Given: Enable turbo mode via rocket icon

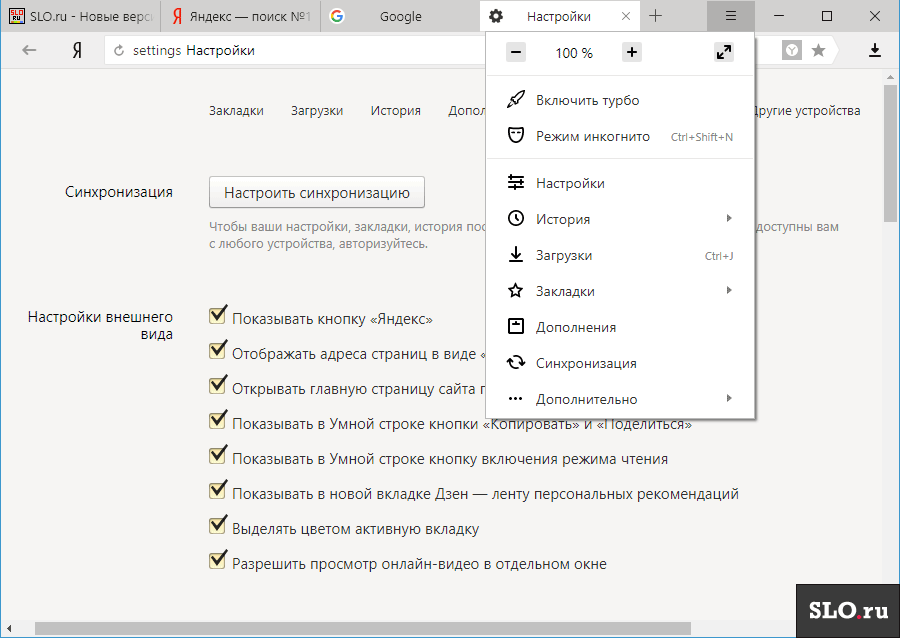Looking at the screenshot, I should click(x=515, y=99).
